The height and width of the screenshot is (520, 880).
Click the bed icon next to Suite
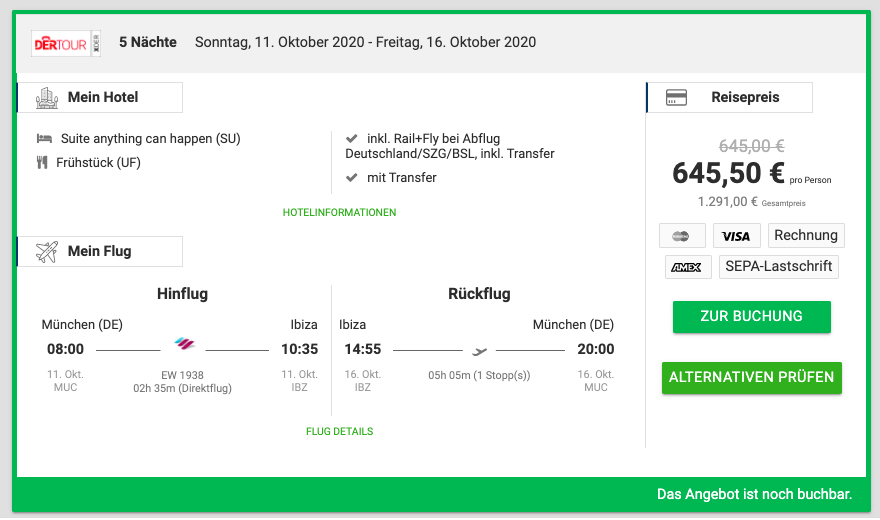44,138
